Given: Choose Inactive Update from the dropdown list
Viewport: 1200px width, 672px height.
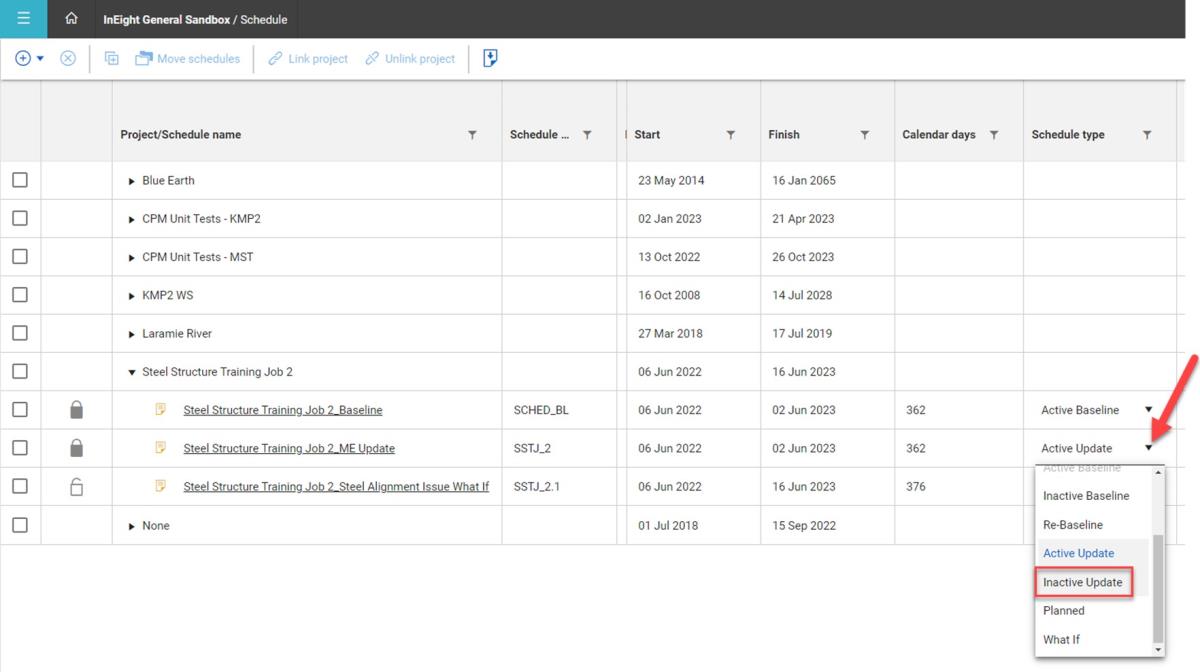Looking at the screenshot, I should coord(1083,582).
